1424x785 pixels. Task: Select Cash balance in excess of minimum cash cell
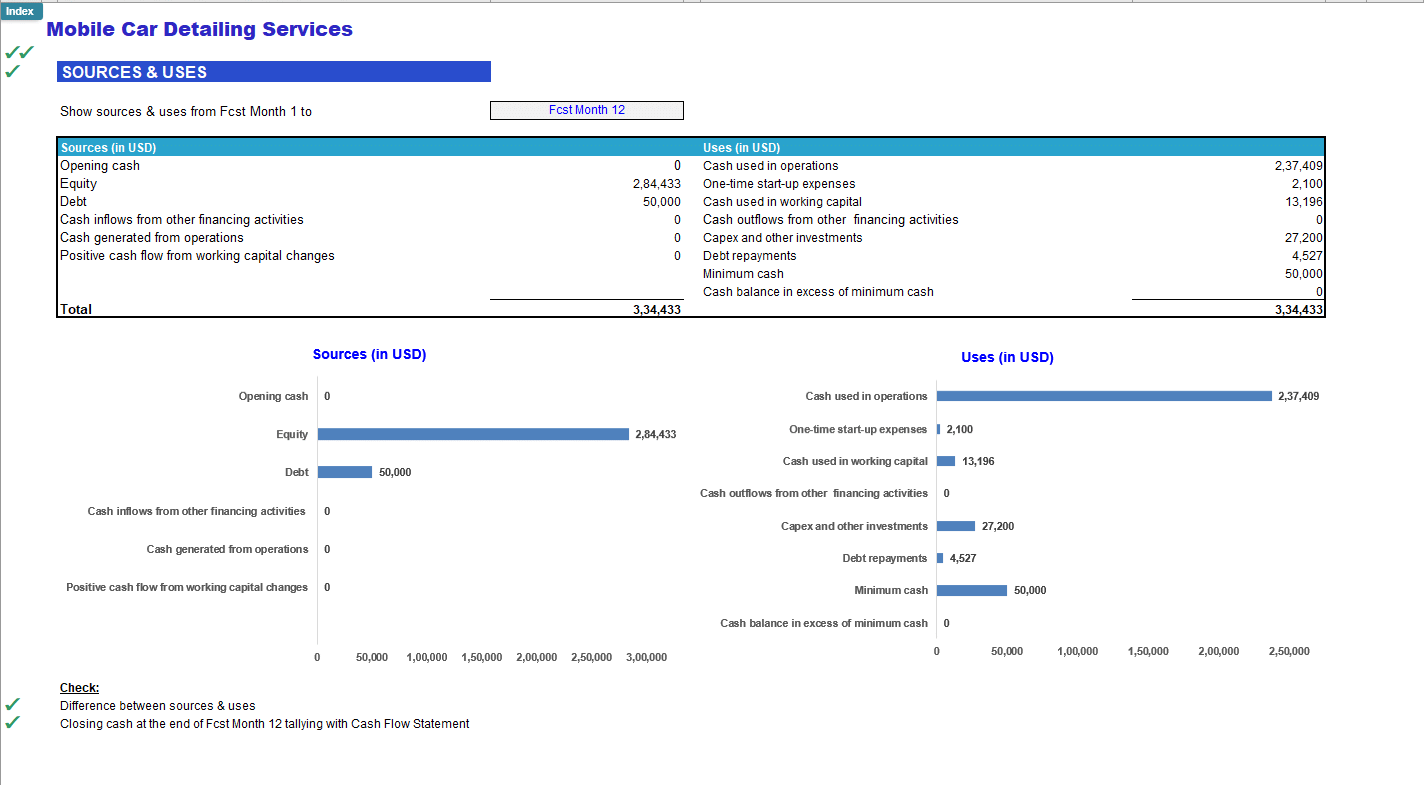pyautogui.click(x=818, y=292)
